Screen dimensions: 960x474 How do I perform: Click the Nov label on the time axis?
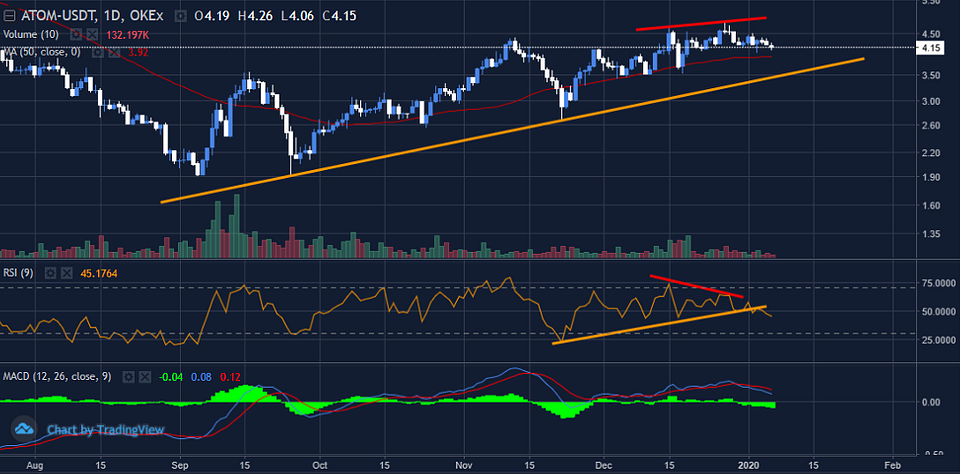463,465
